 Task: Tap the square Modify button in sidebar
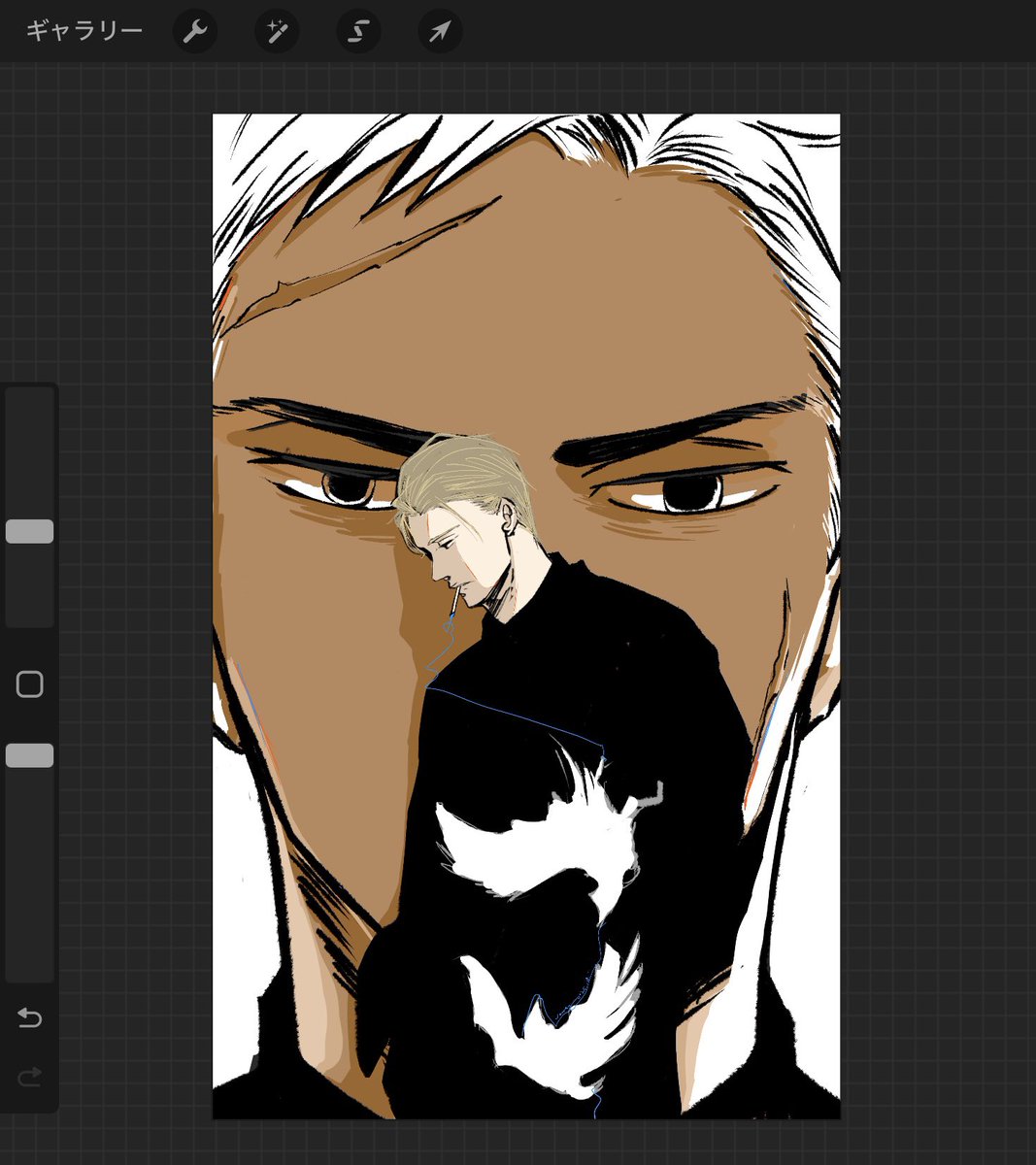pyautogui.click(x=30, y=684)
